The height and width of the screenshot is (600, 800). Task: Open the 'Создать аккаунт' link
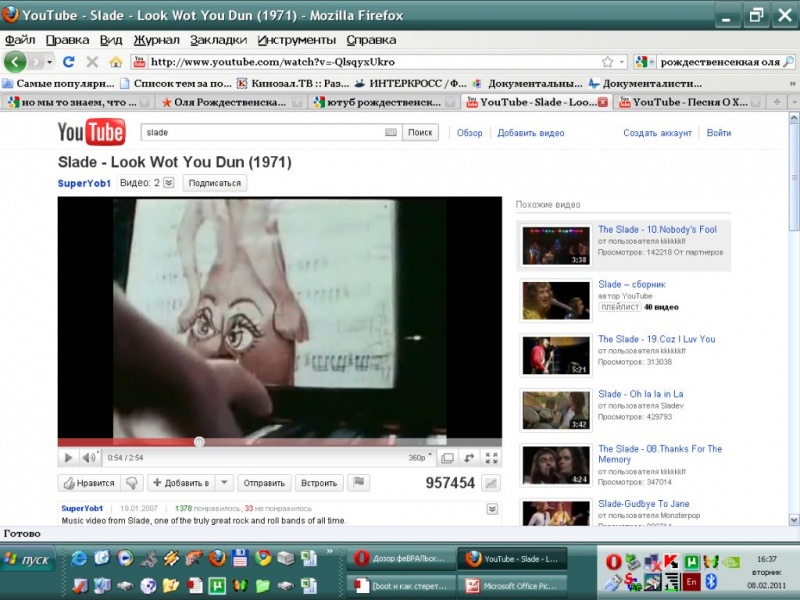click(x=657, y=133)
